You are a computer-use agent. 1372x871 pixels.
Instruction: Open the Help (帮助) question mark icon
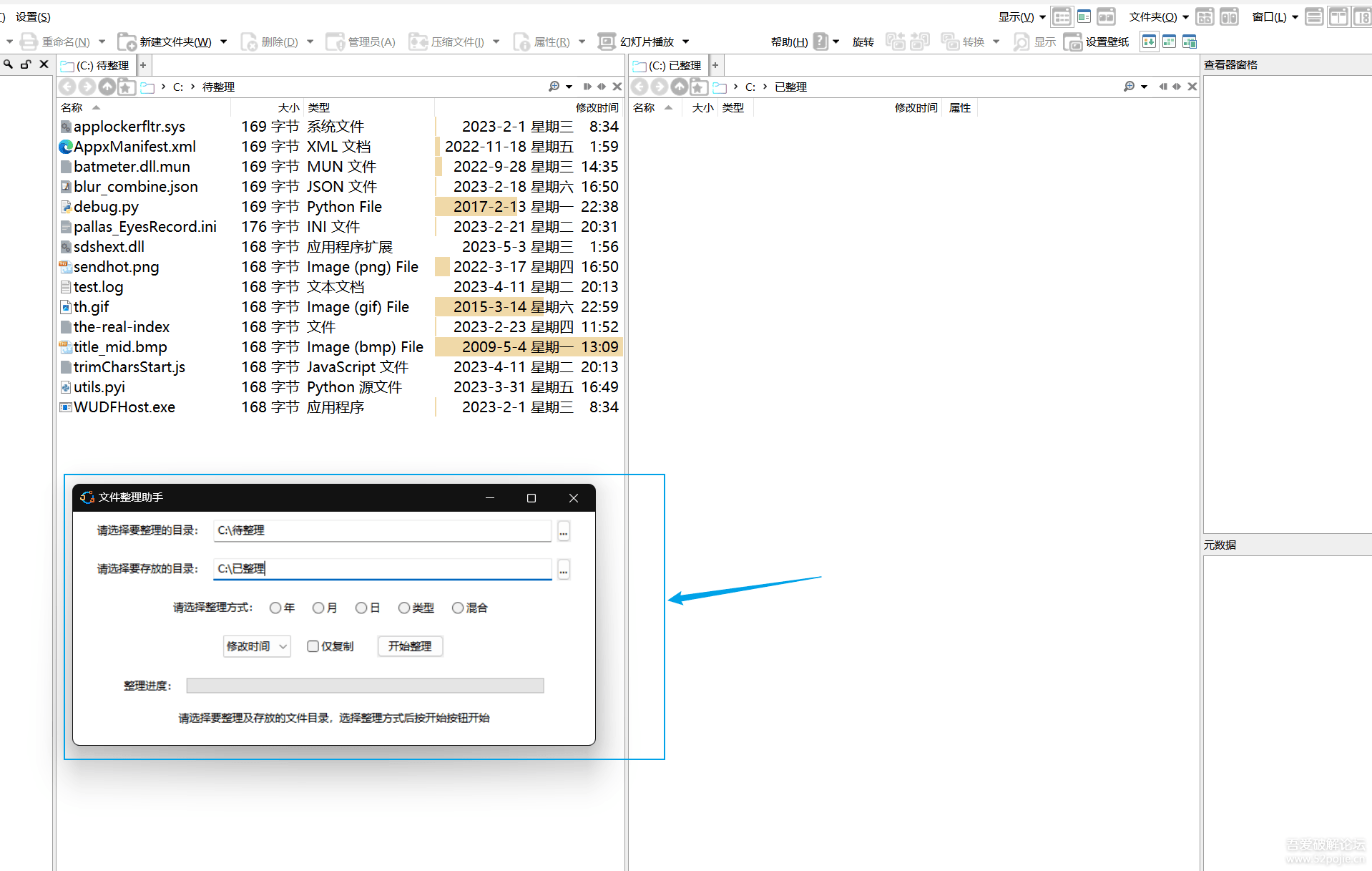pyautogui.click(x=820, y=42)
